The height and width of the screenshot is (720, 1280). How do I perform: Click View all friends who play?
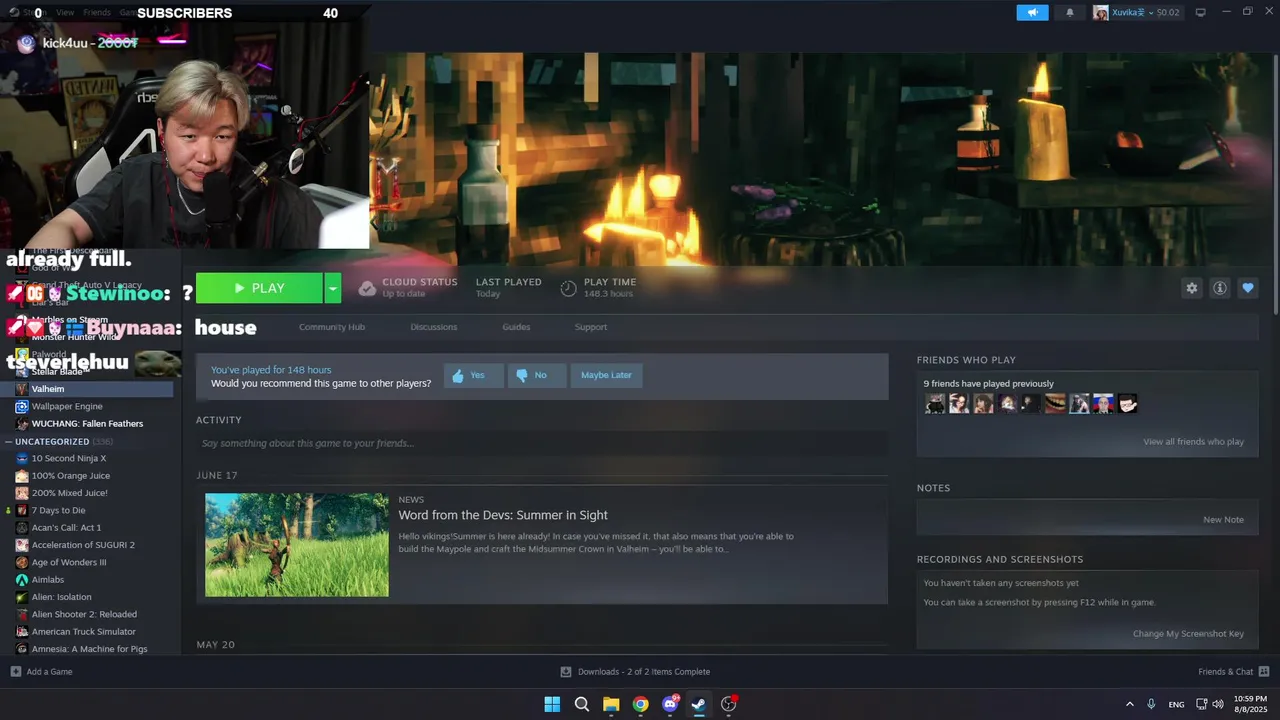tap(1194, 442)
